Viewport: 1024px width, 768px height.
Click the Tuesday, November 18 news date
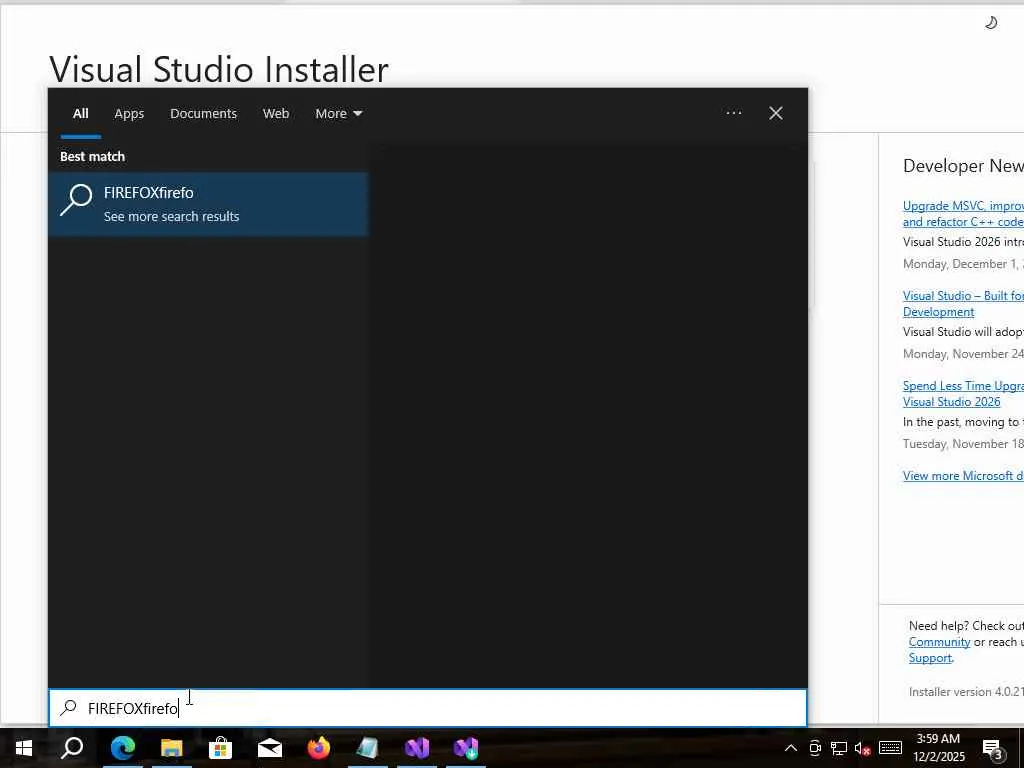click(x=963, y=444)
